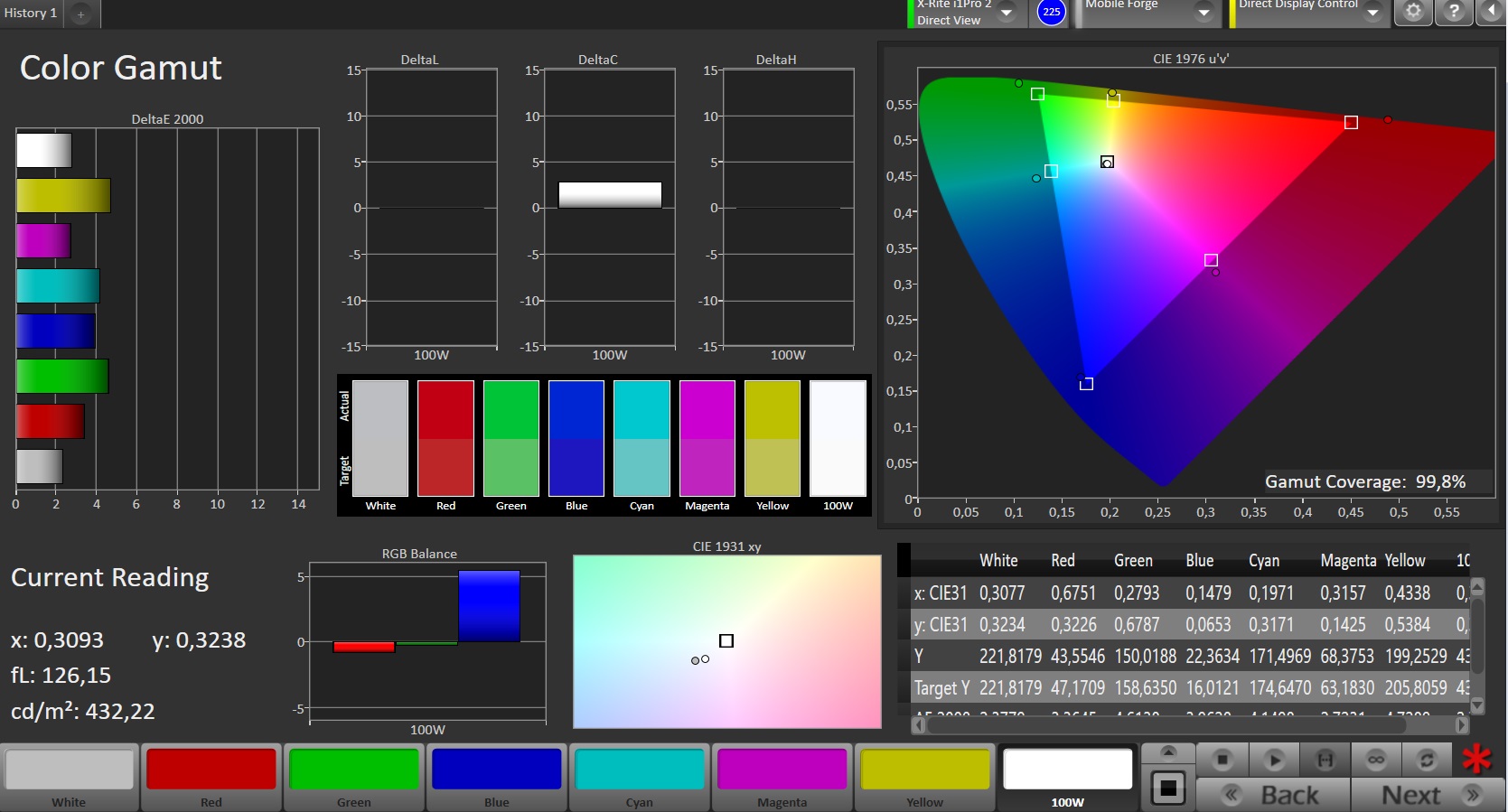1508x812 pixels.
Task: Add new history tab with plus
Action: 80,14
